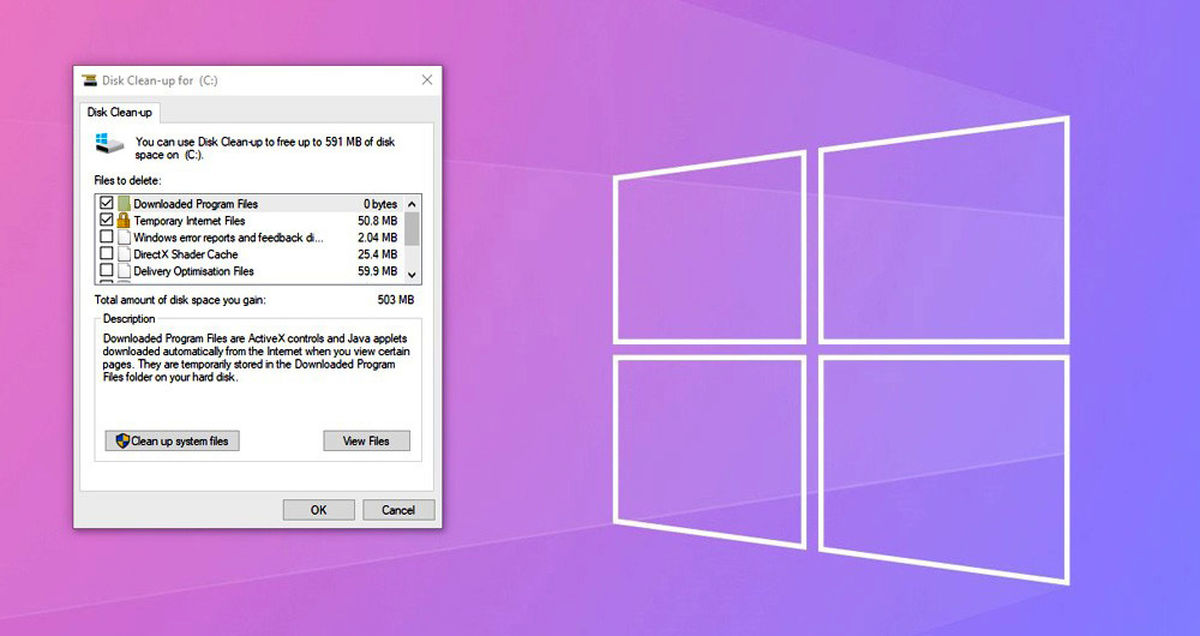Screen dimensions: 1200x636
Task: Click the Downloaded Program Files folder icon
Action: [x=124, y=204]
